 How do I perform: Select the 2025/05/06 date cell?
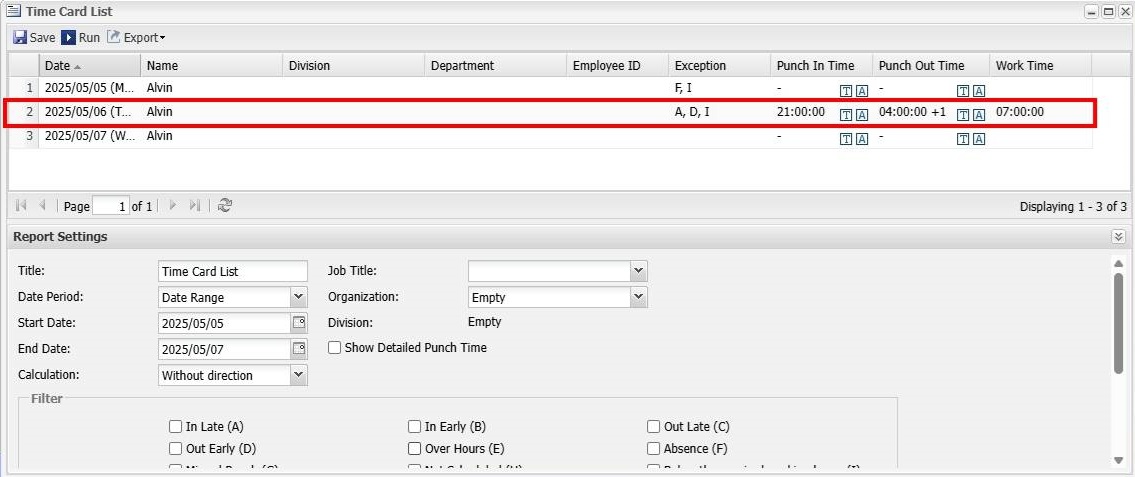pyautogui.click(x=89, y=112)
